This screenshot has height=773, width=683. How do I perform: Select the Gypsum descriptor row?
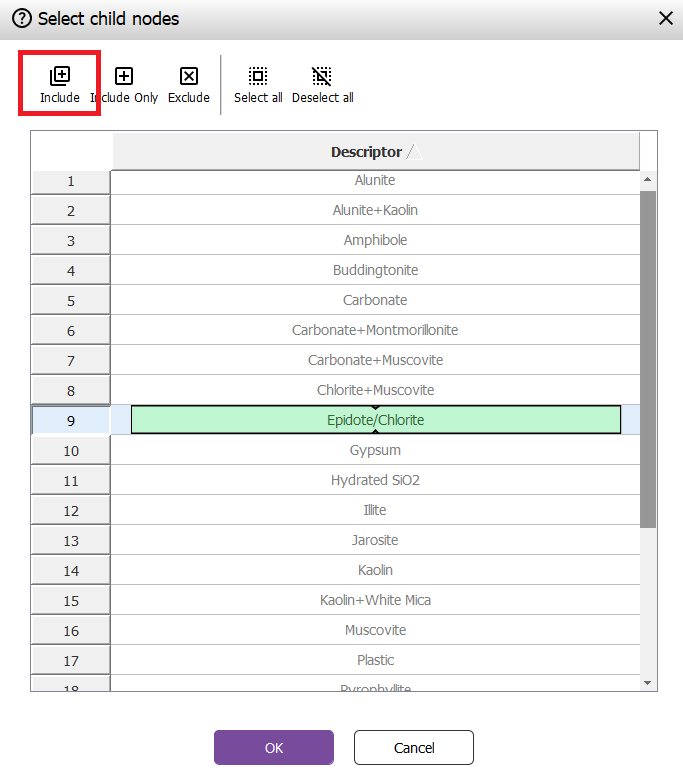[x=375, y=451]
